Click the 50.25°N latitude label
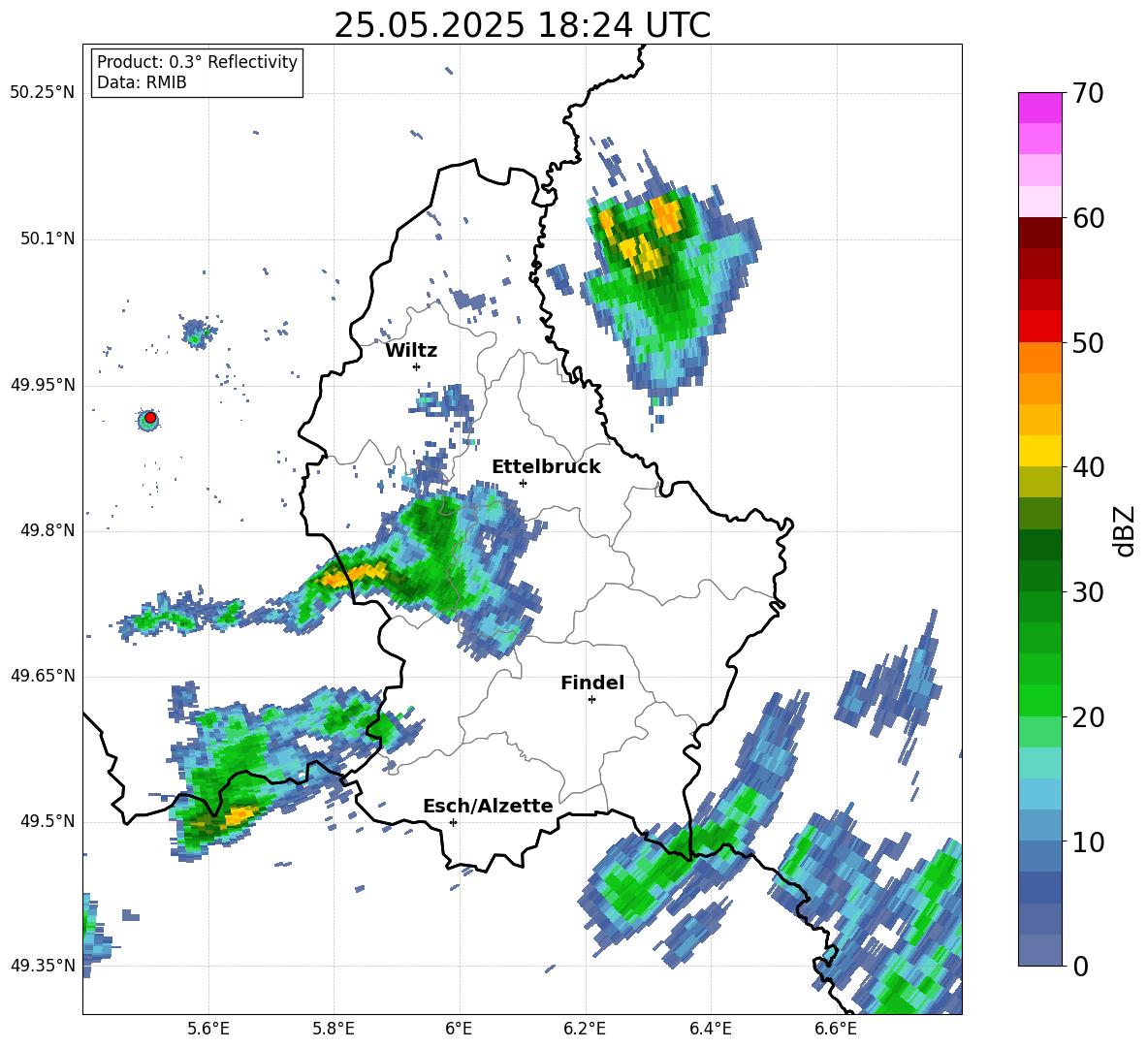 [43, 93]
